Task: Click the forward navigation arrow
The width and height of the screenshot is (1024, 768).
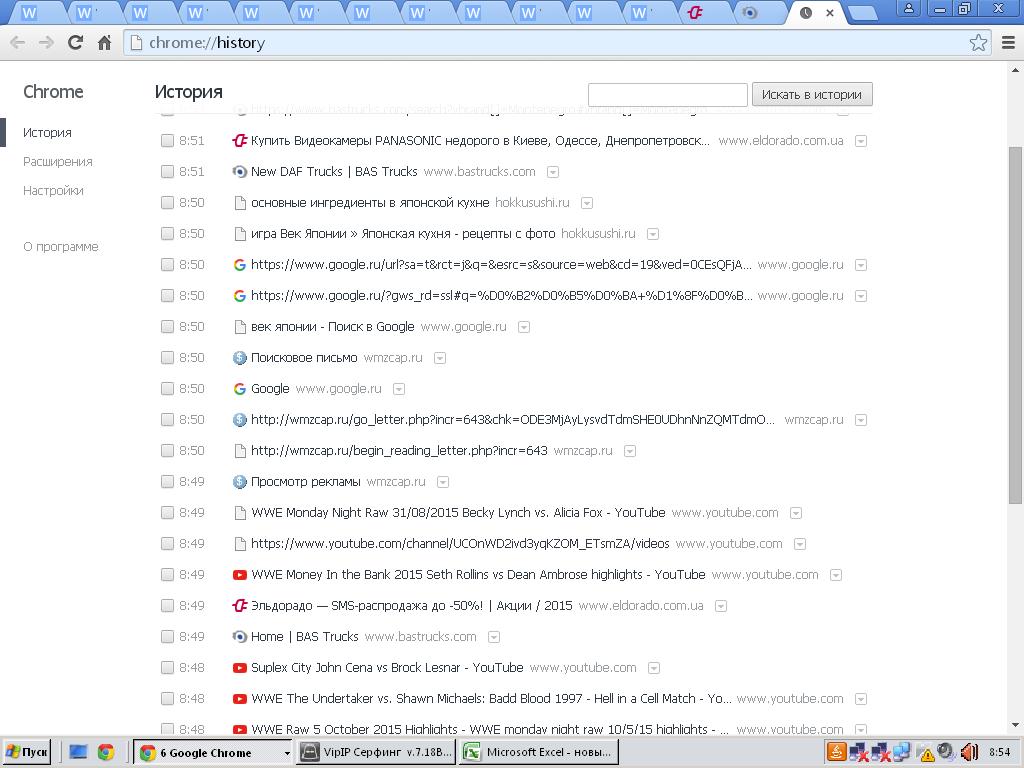Action: click(46, 42)
